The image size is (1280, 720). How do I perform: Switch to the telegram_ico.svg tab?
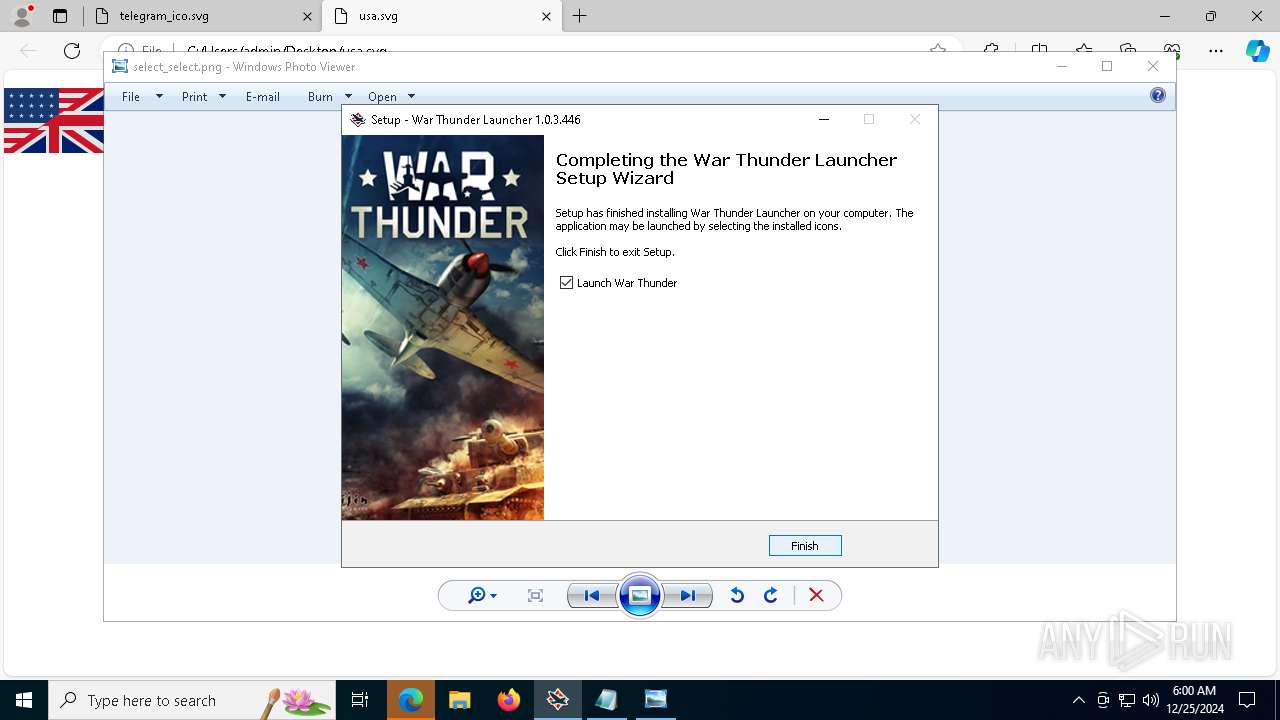[200, 16]
